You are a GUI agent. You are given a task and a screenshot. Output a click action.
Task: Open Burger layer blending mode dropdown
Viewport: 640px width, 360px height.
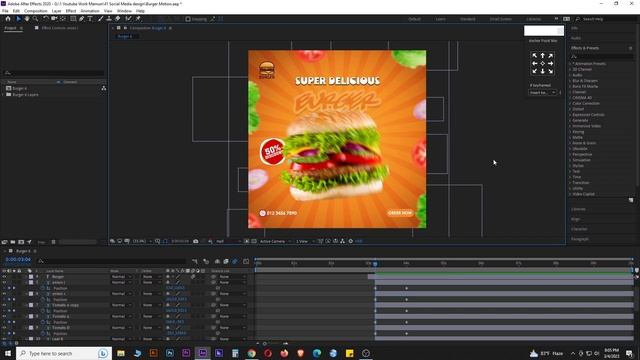tap(122, 277)
